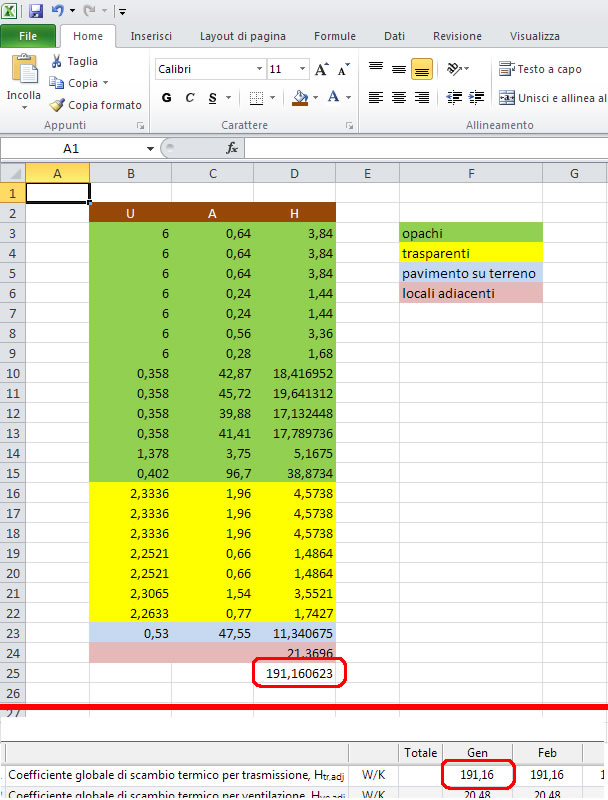This screenshot has height=800, width=608.
Task: Open Appunti clipboard dialog launcher
Action: click(140, 126)
